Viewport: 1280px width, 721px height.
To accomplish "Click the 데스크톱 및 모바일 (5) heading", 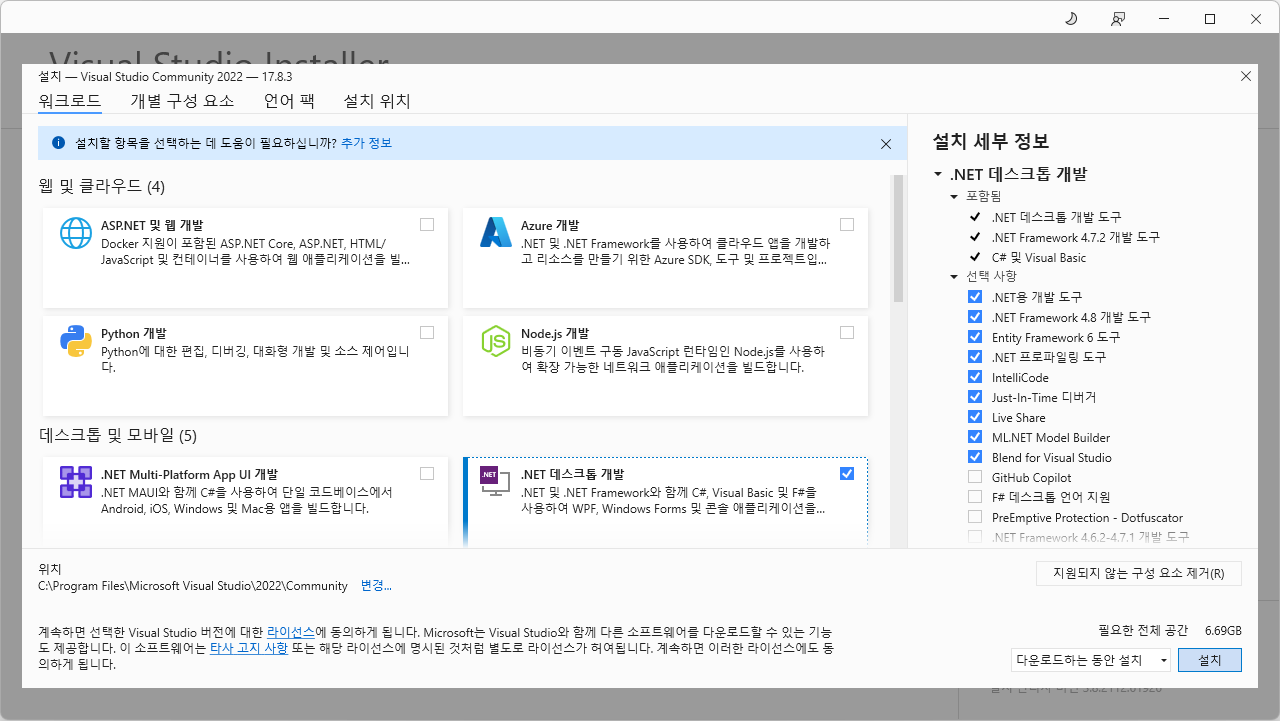I will [118, 436].
